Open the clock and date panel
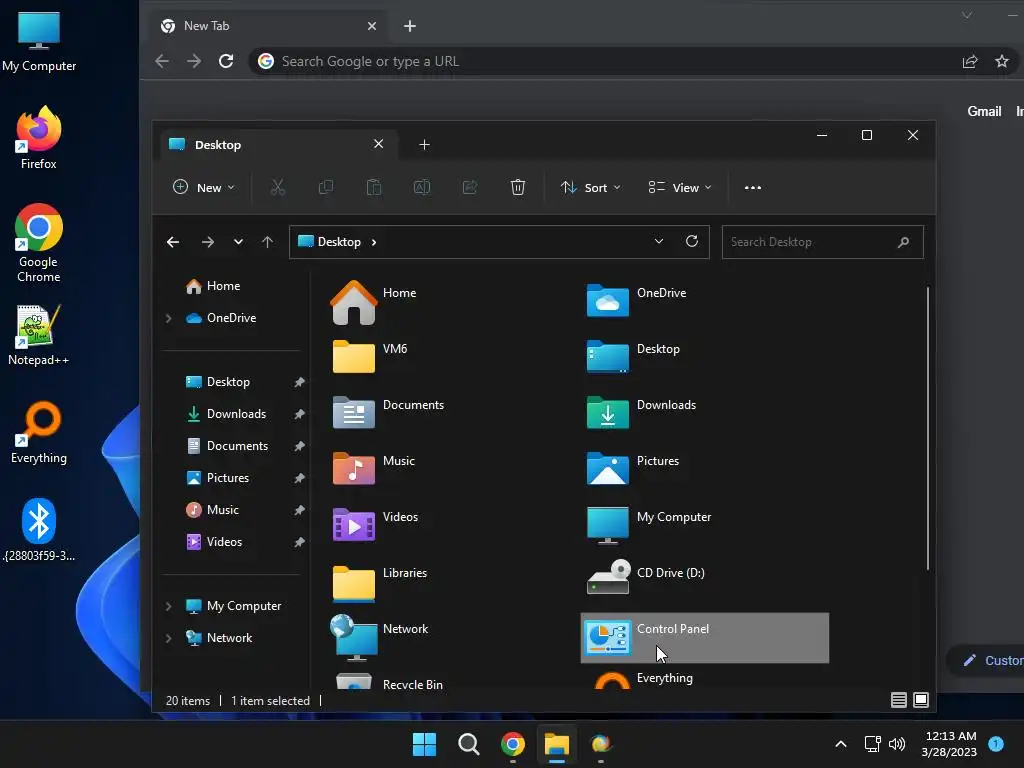The image size is (1024, 768). [949, 744]
